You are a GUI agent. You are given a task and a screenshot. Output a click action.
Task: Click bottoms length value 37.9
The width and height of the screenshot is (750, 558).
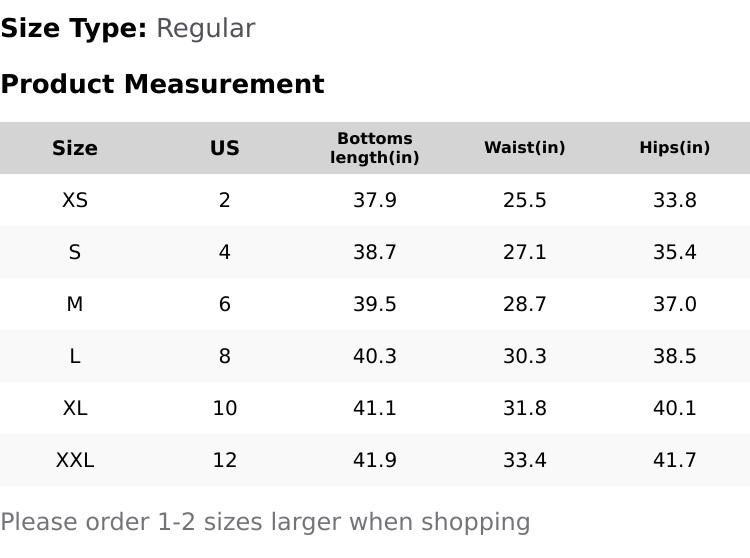[375, 200]
